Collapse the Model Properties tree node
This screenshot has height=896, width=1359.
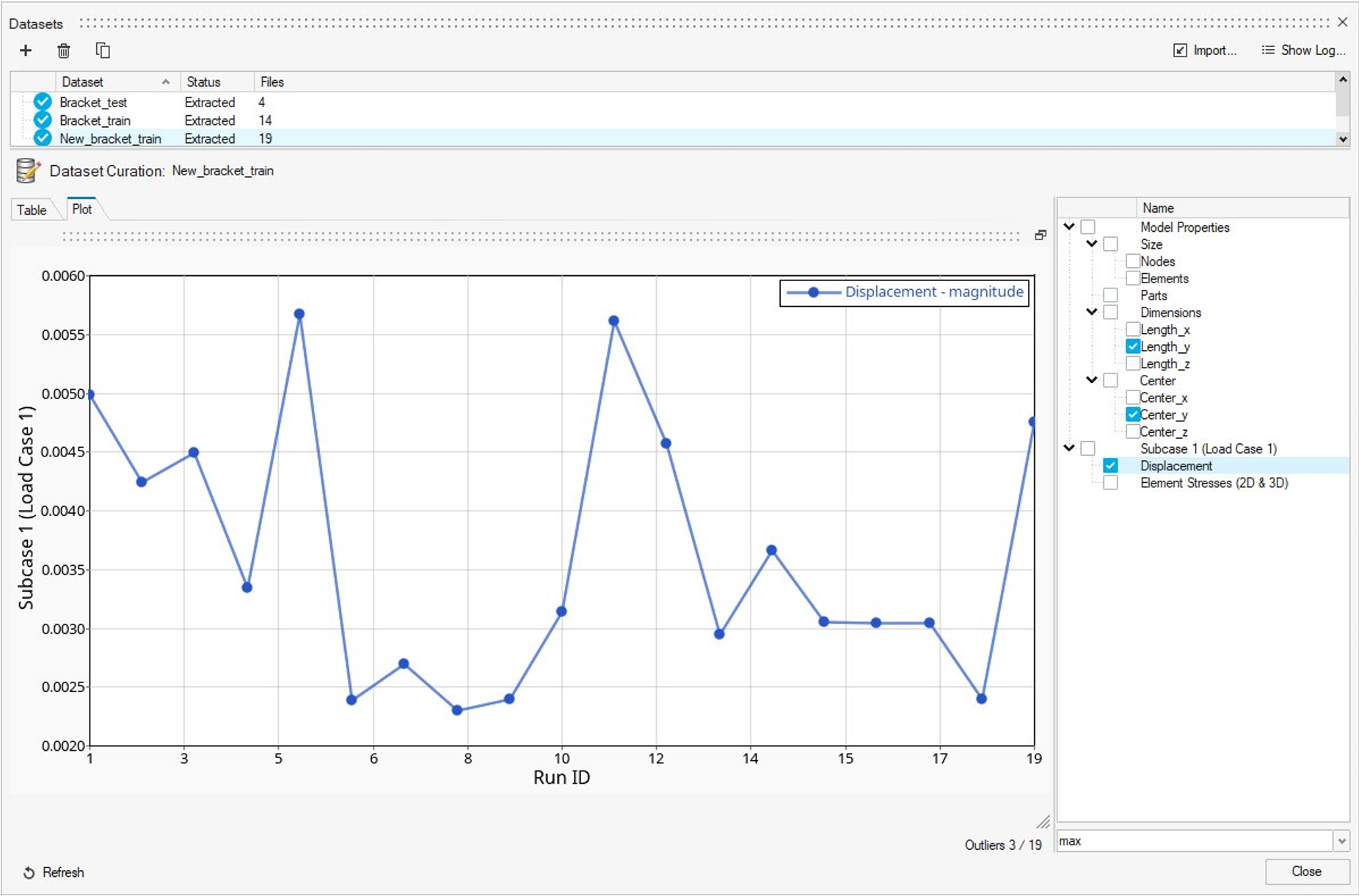click(x=1069, y=227)
